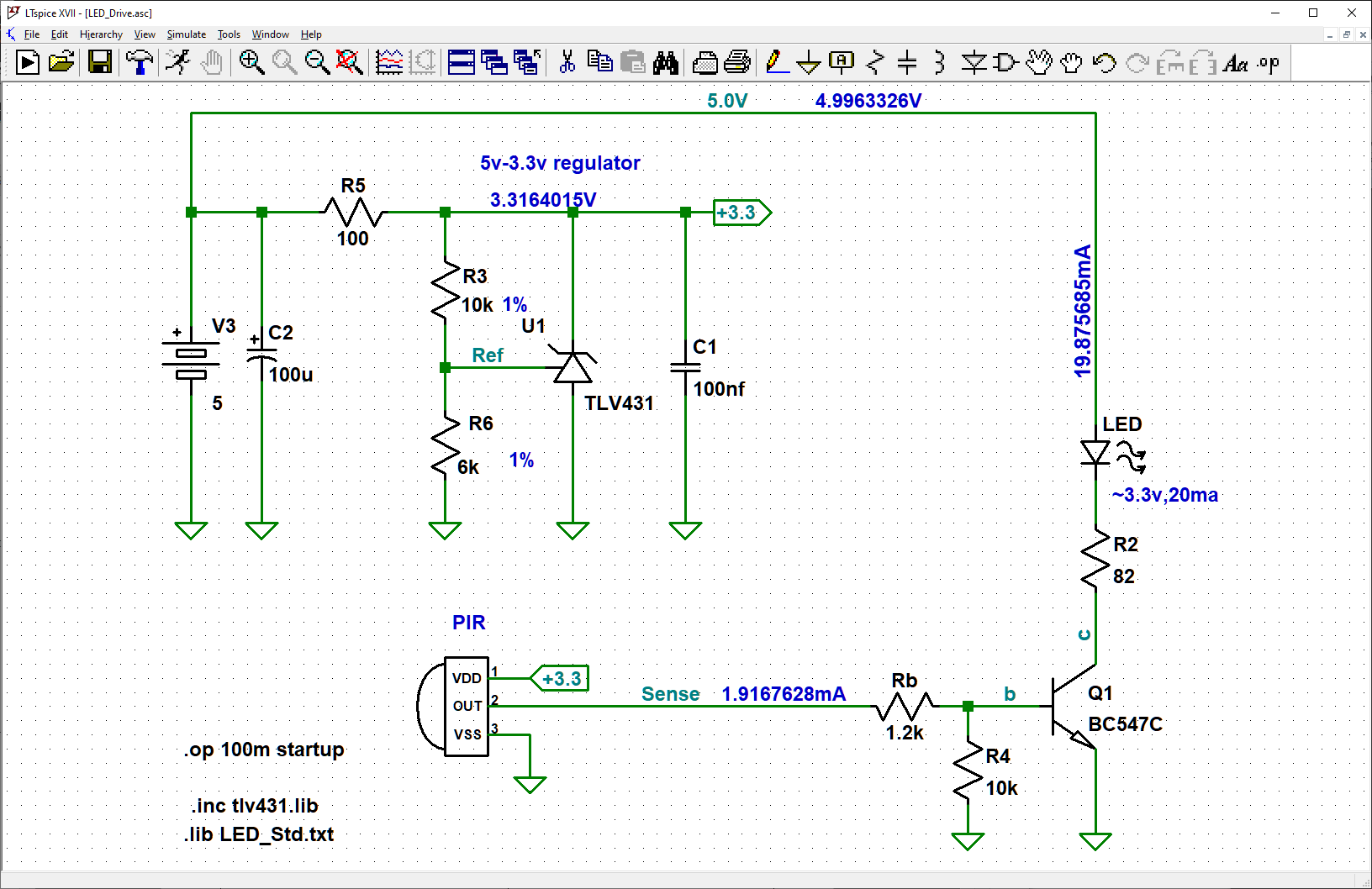The width and height of the screenshot is (1372, 889).
Task: Click the 1.9167628mA current readout
Action: coord(784,694)
